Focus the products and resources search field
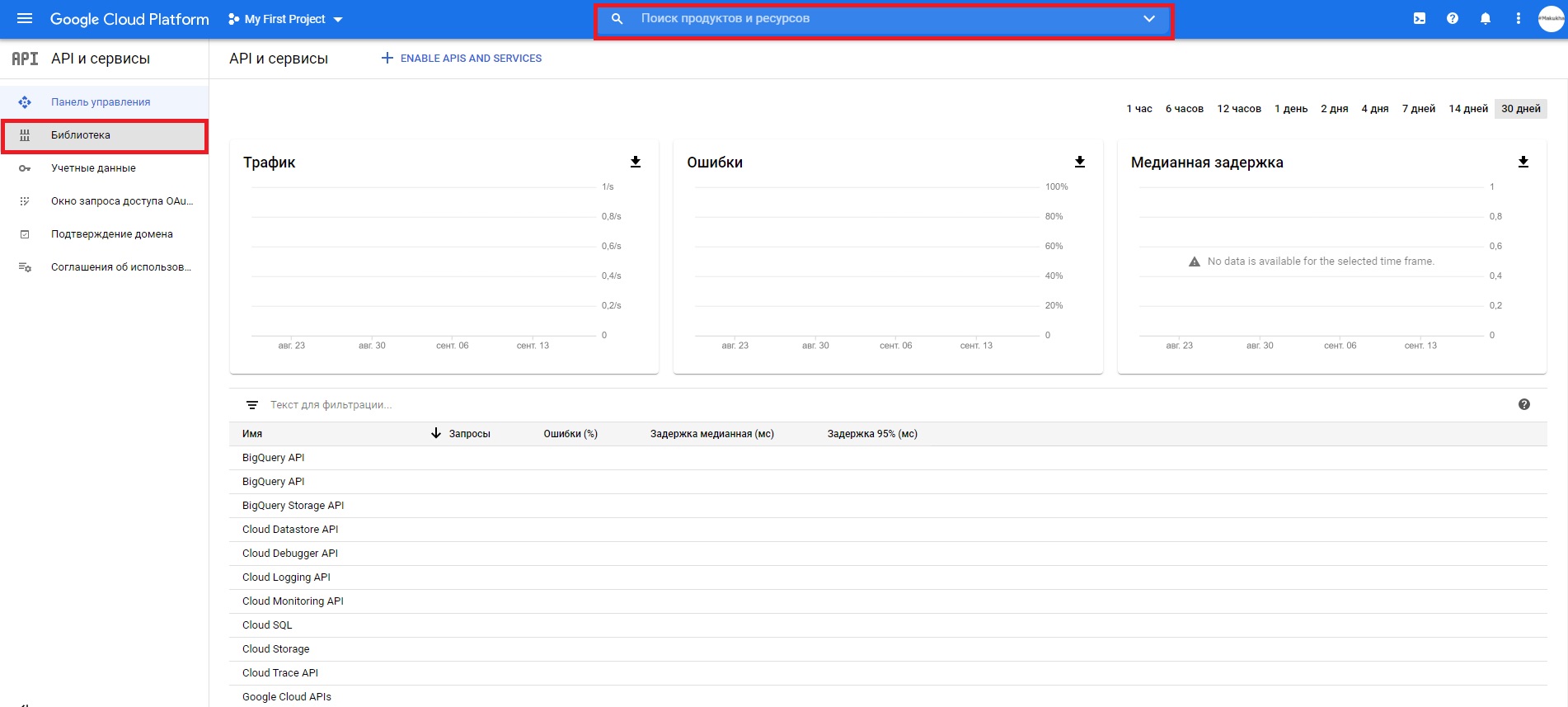This screenshot has width=1568, height=707. pos(884,19)
